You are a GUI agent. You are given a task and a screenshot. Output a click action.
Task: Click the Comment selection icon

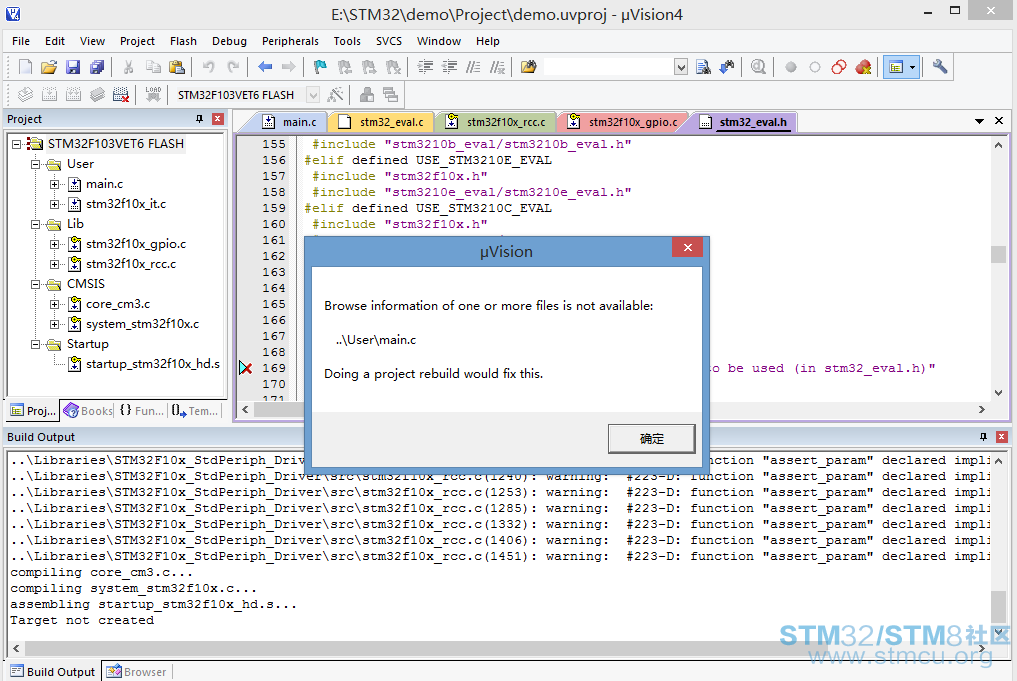point(473,67)
